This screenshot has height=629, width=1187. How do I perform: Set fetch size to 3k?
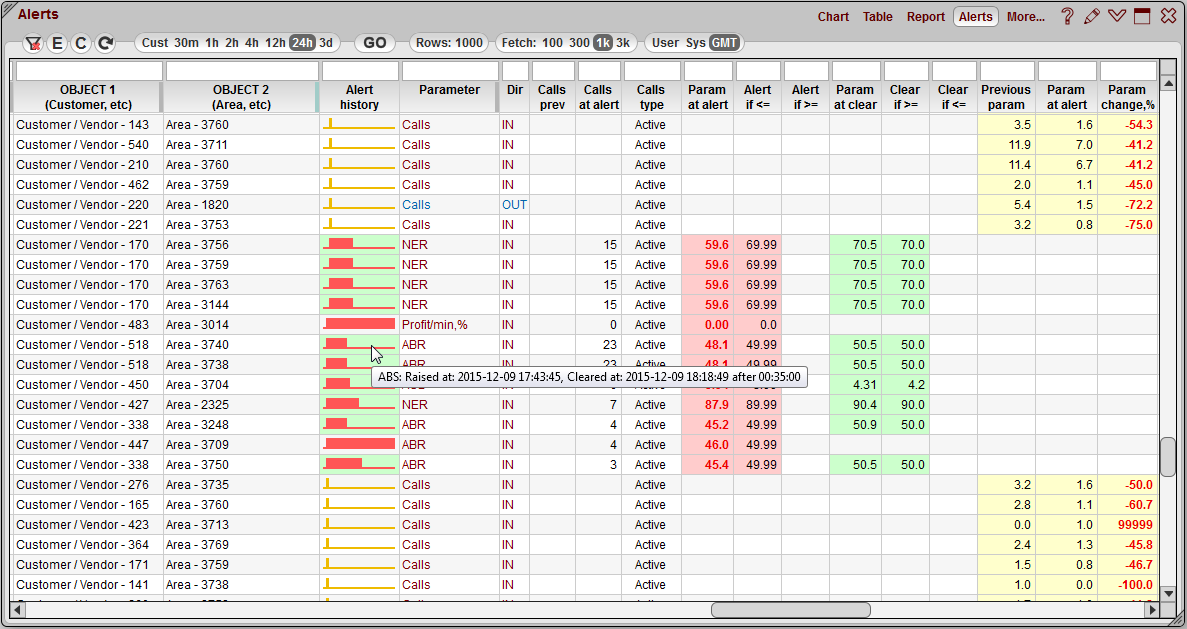point(621,43)
